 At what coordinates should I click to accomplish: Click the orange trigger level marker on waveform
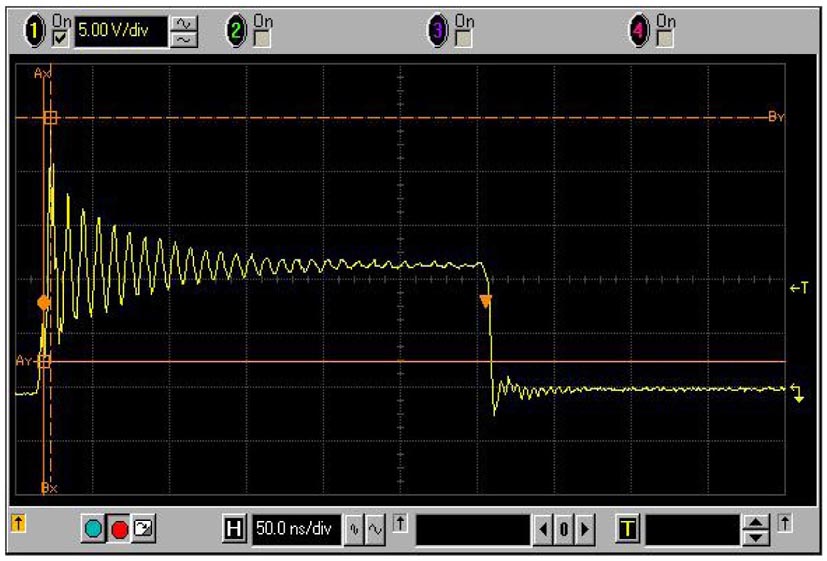pyautogui.click(x=43, y=301)
